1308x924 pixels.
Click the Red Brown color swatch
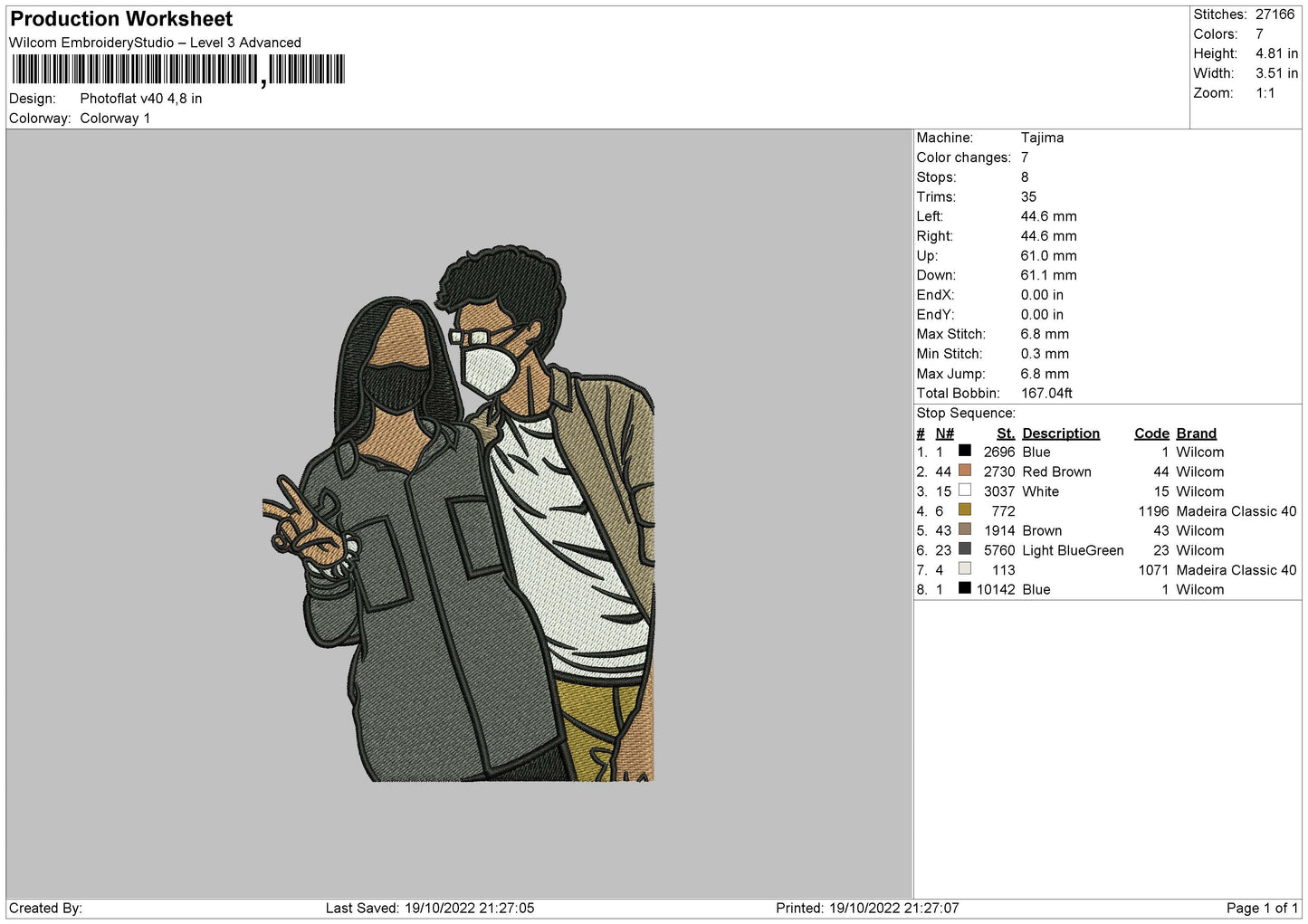pyautogui.click(x=965, y=471)
